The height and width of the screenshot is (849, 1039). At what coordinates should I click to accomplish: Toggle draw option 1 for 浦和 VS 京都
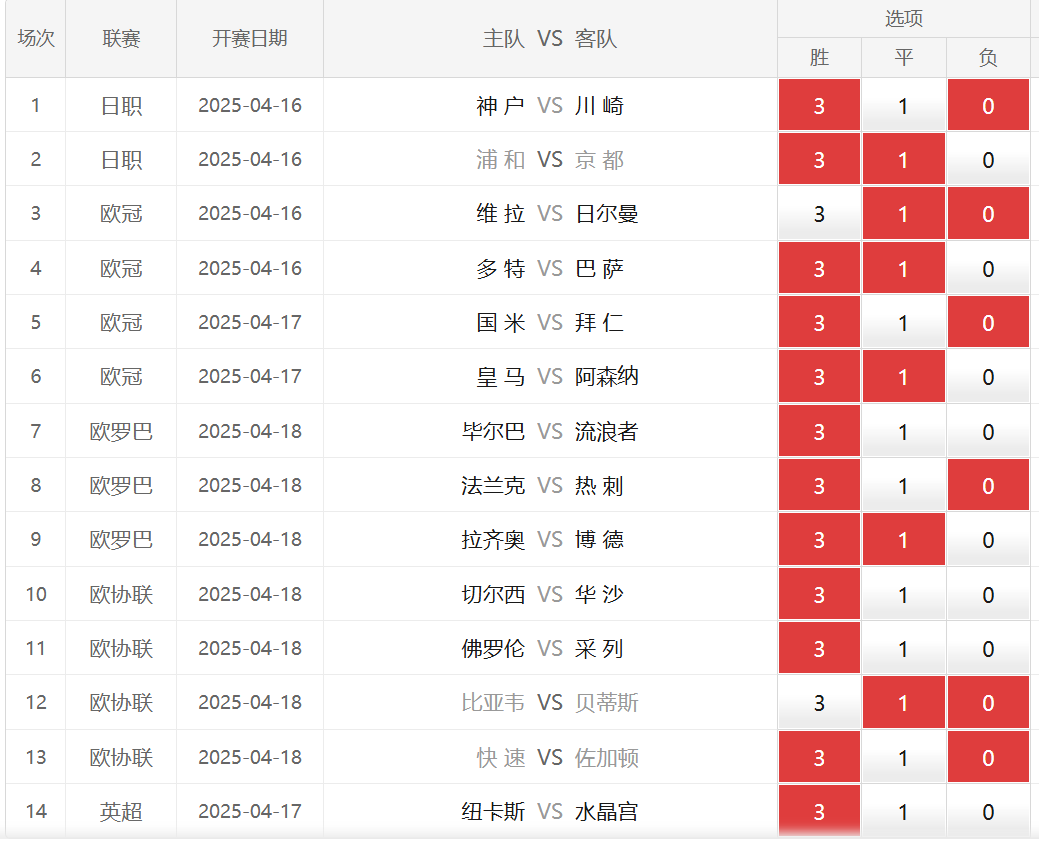(903, 159)
